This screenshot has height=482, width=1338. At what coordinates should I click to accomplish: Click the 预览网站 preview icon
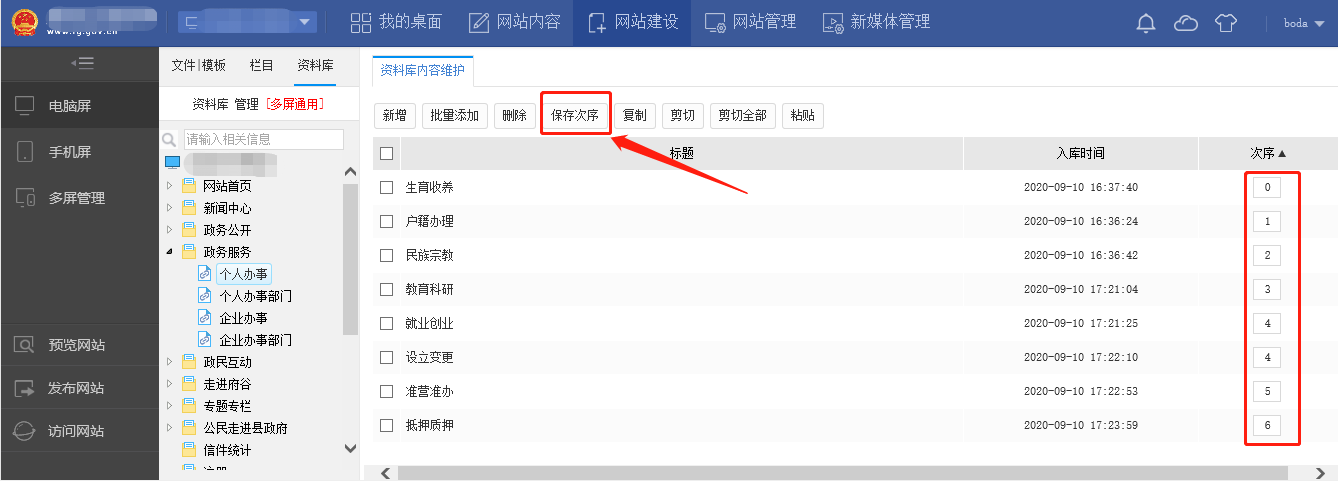pos(25,345)
